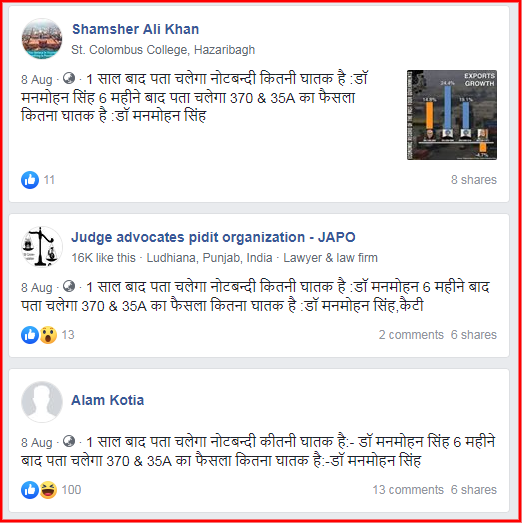This screenshot has height=523, width=522.
Task: Open Alam Kotia's default avatar
Action: click(x=42, y=402)
